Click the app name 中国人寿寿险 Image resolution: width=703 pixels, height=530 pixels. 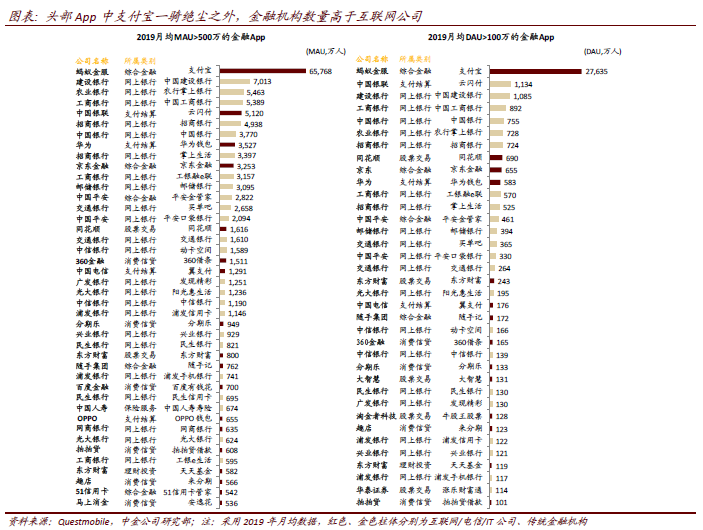188,408
